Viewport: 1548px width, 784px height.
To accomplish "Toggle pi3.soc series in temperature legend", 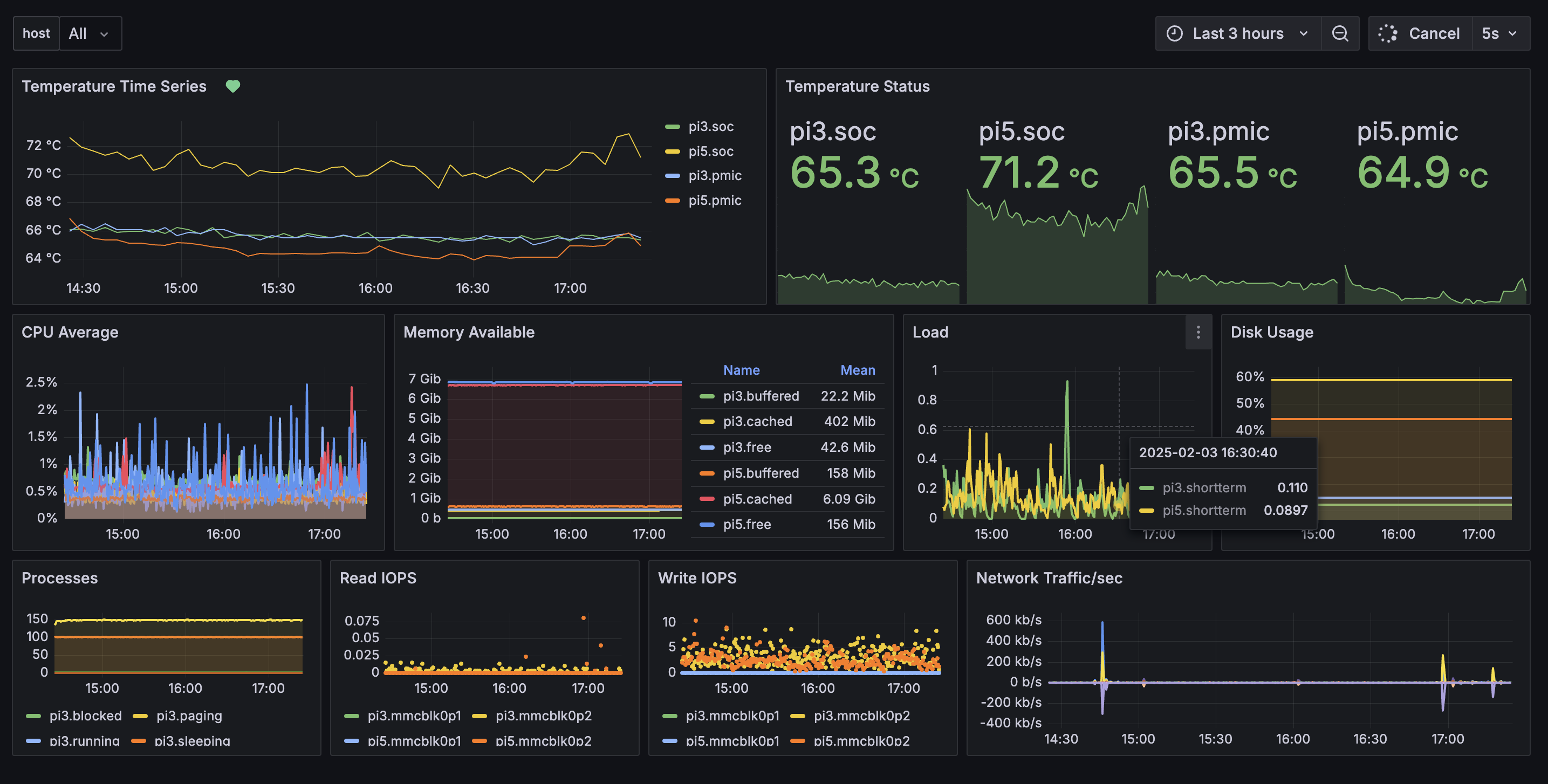I will 710,127.
